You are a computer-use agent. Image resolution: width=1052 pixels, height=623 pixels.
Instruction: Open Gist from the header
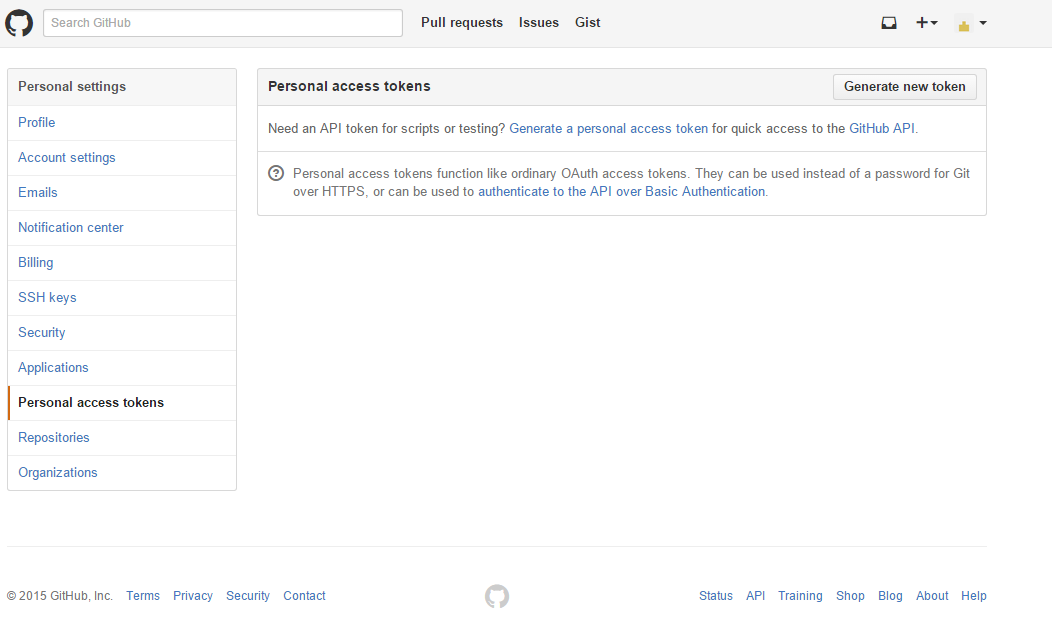[x=587, y=23]
